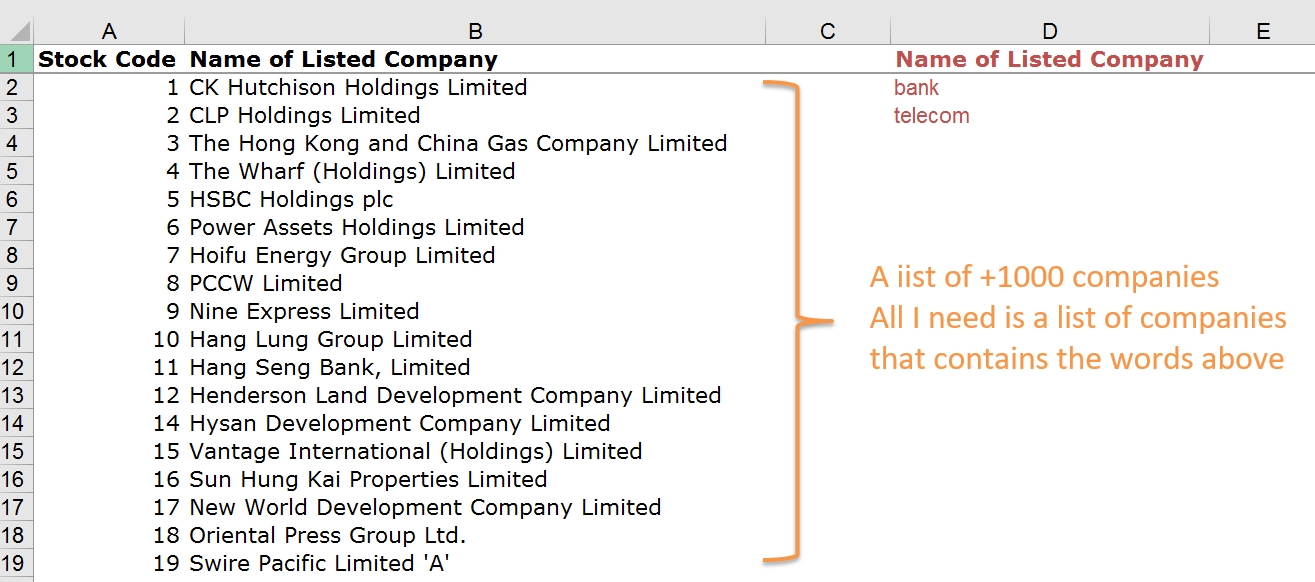Select row 19 header

pyautogui.click(x=16, y=563)
